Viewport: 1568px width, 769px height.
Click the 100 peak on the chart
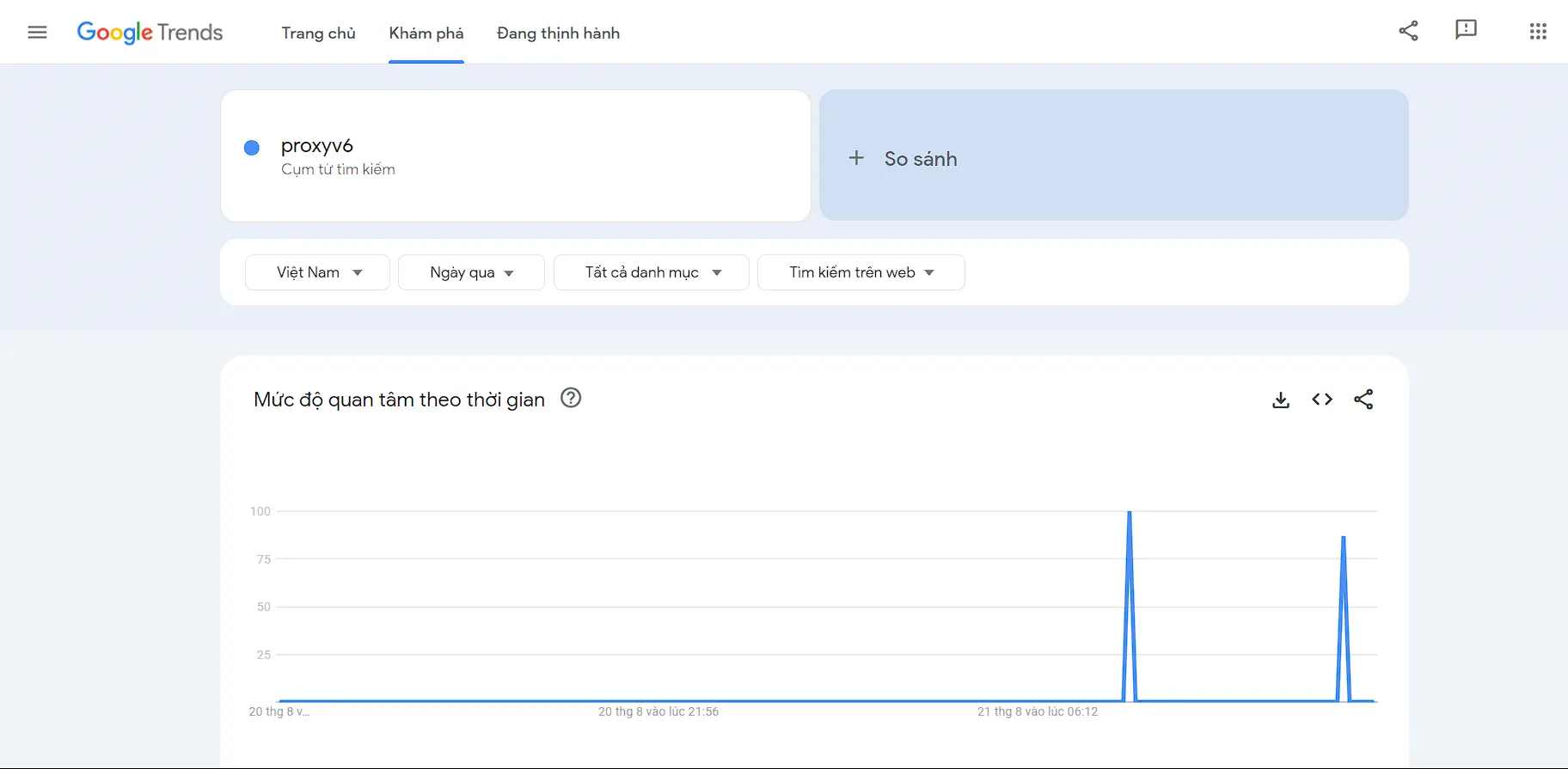tap(1129, 513)
